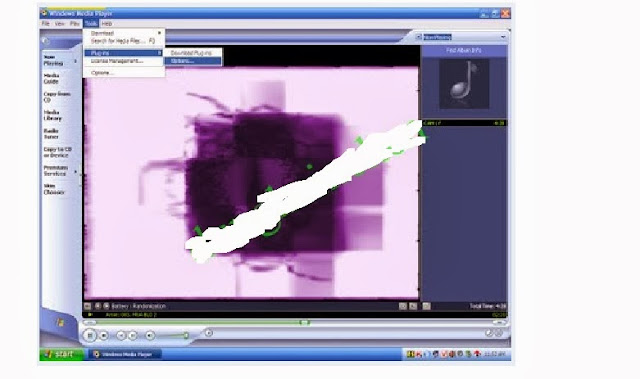This screenshot has height=379, width=640.
Task: Choose Search for Media Files entry
Action: pyautogui.click(x=124, y=41)
